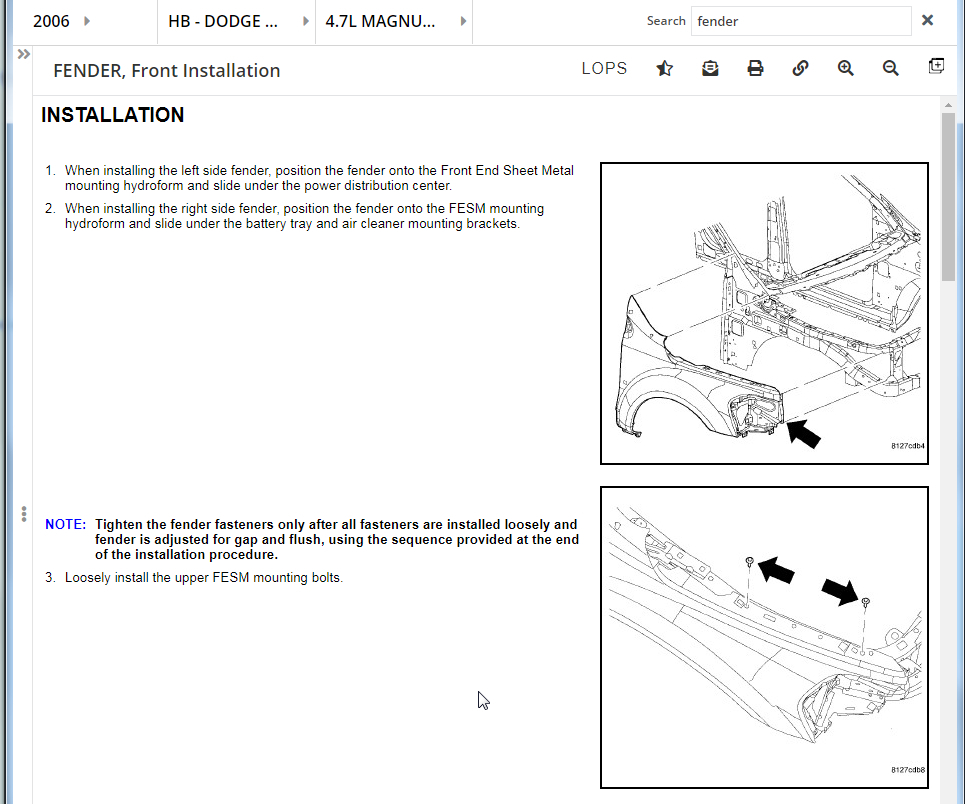Image resolution: width=965 pixels, height=804 pixels.
Task: Open the 2006 year dropdown
Action: [x=62, y=21]
